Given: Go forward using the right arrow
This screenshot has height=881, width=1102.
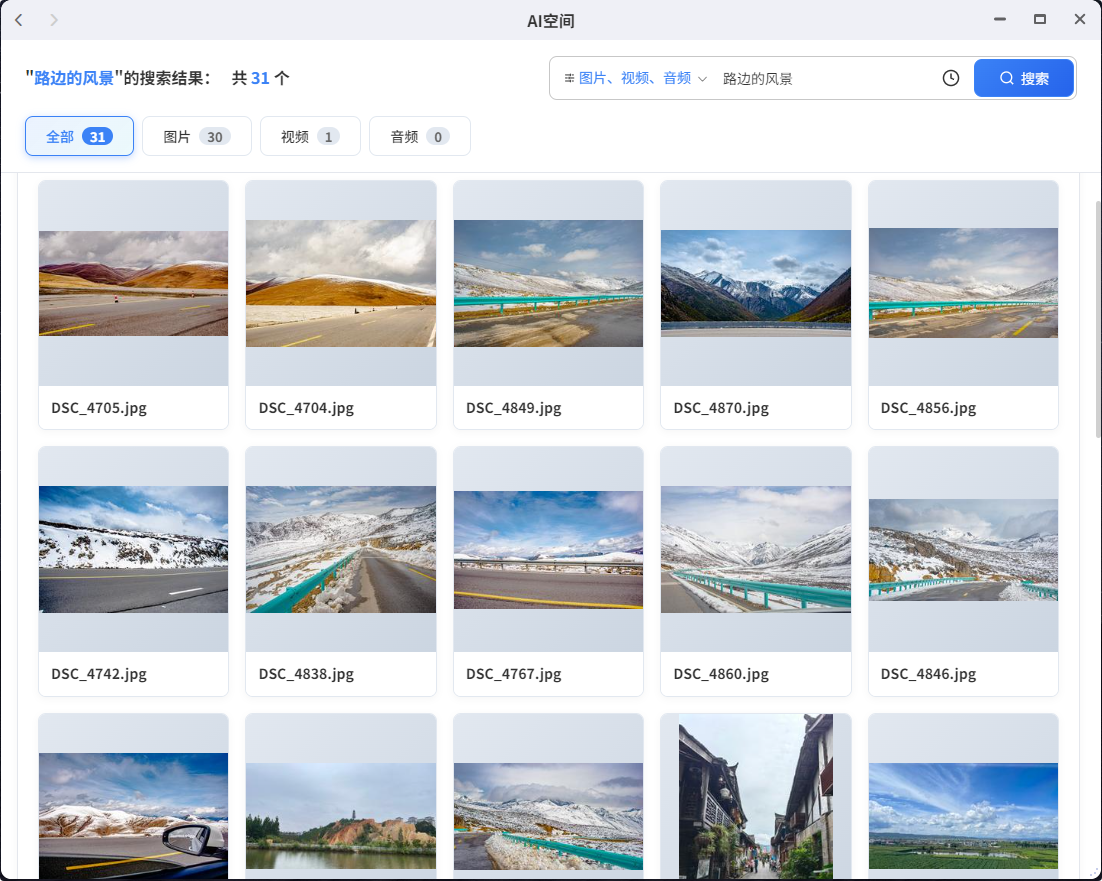Looking at the screenshot, I should [54, 20].
